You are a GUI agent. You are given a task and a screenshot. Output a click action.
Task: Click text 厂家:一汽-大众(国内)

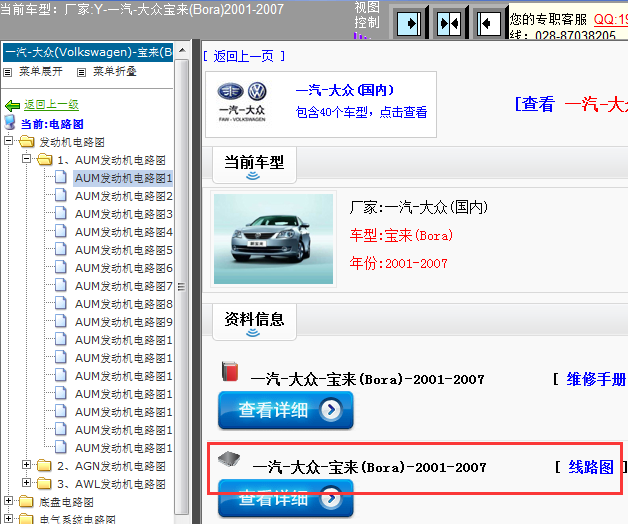click(419, 207)
